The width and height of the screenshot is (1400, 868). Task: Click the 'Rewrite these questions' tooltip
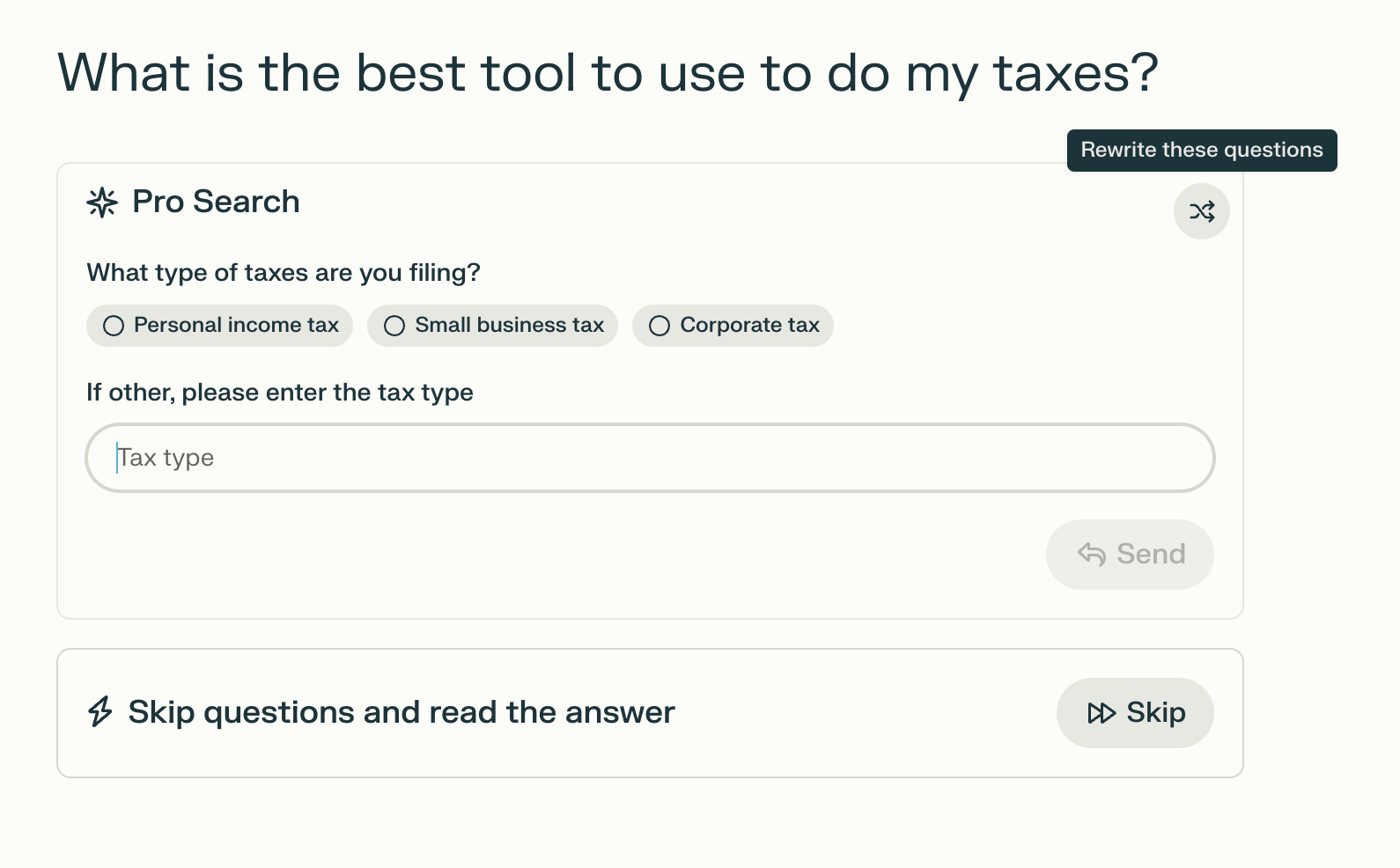(1201, 151)
